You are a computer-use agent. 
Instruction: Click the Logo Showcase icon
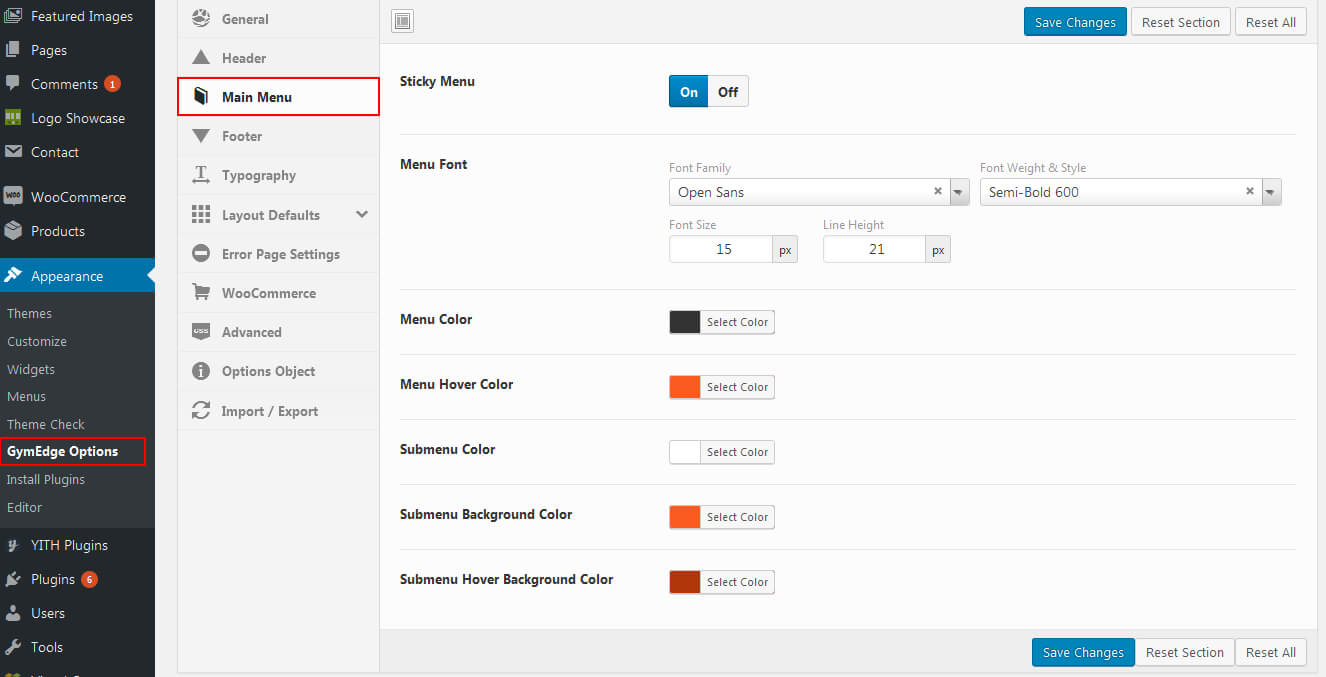tap(13, 118)
